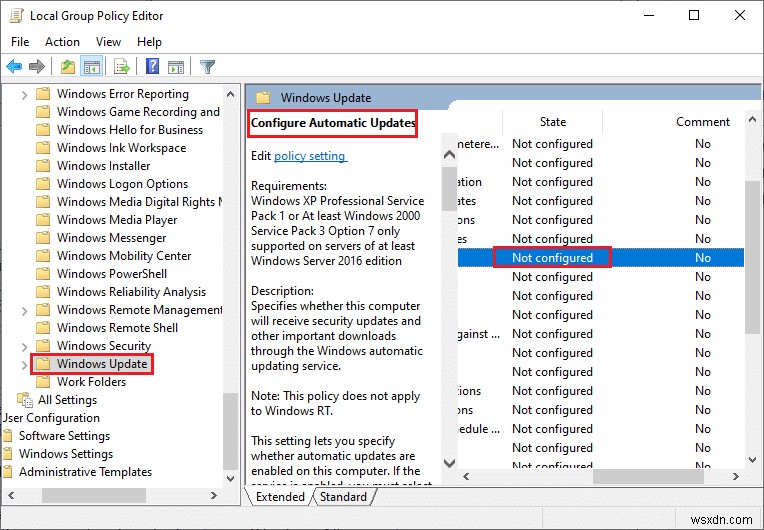The image size is (764, 530).
Task: Expand the Windows Remote Management node
Action: [24, 310]
